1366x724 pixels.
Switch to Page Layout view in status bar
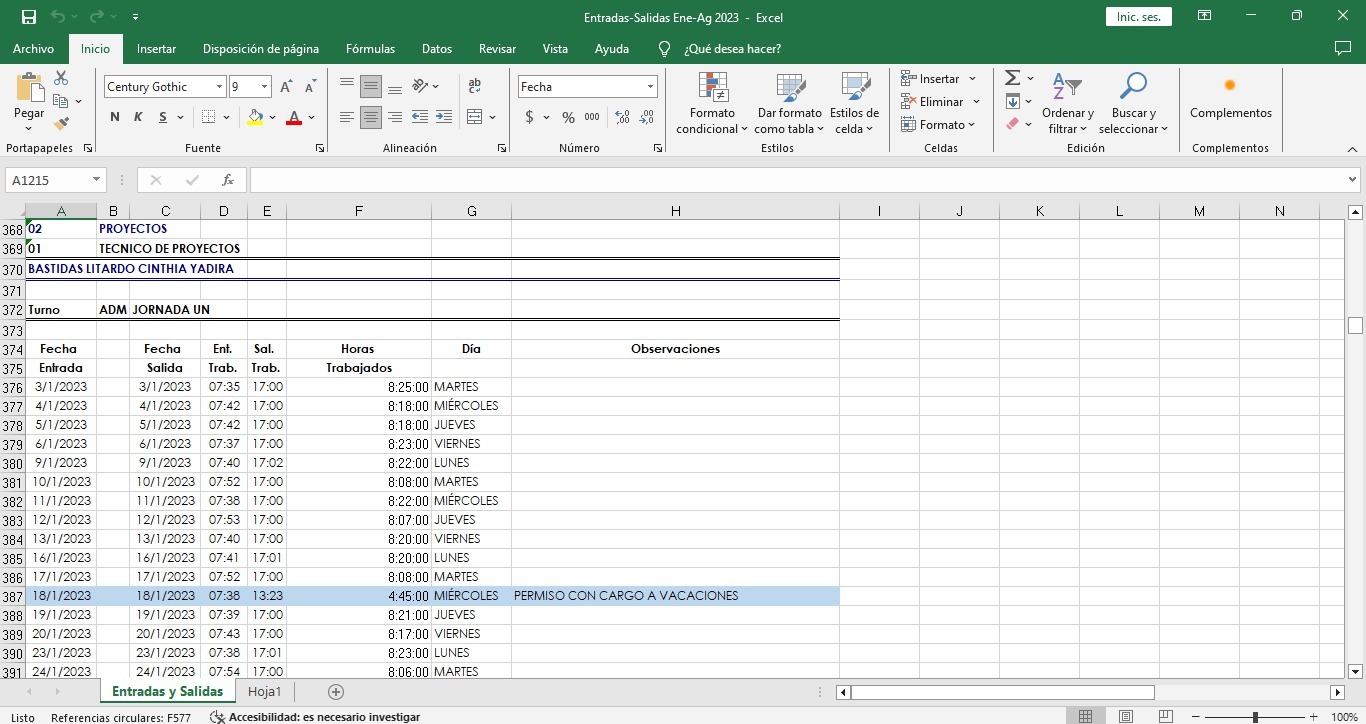(x=1125, y=717)
